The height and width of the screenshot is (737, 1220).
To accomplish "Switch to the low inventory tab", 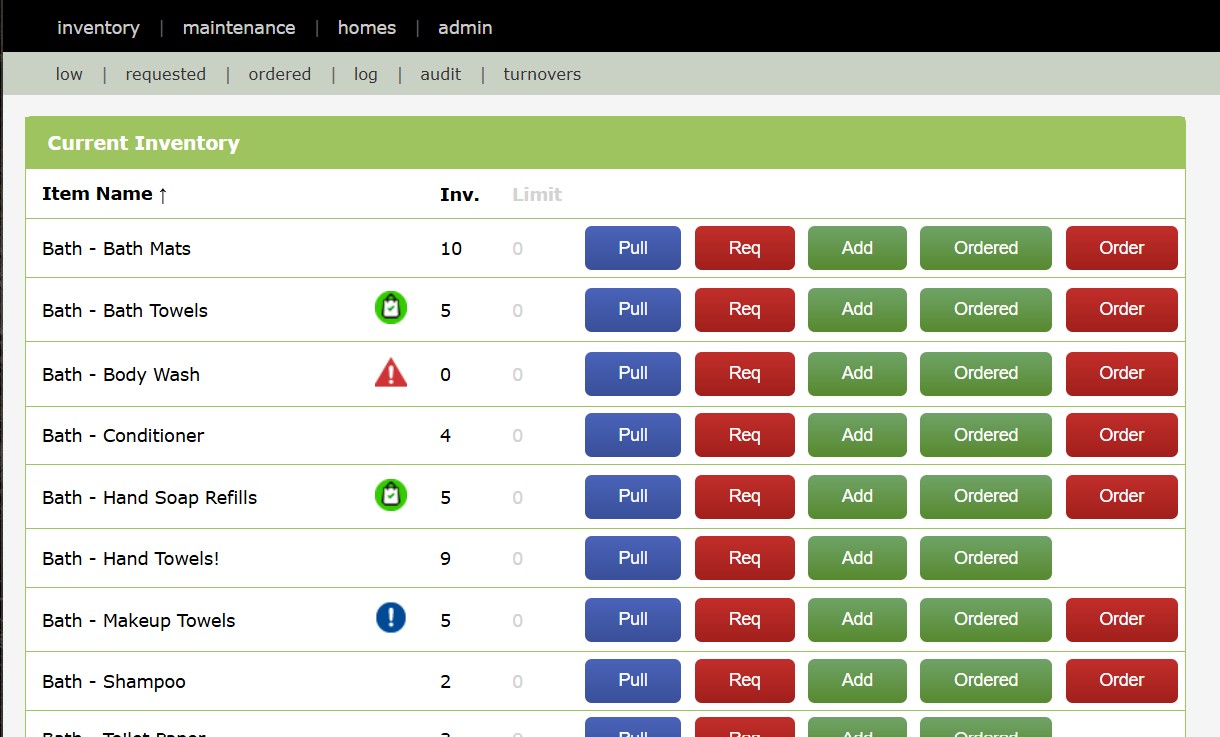I will [x=69, y=74].
